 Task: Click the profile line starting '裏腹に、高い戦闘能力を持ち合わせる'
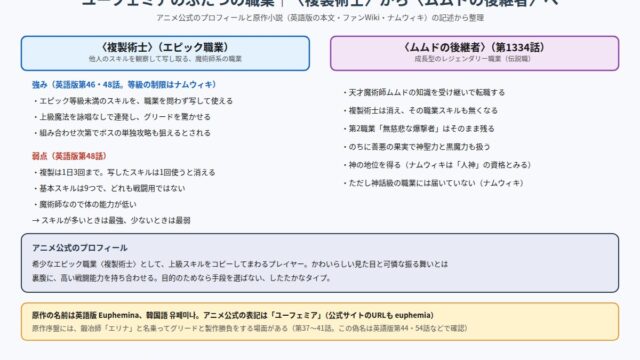[x=182, y=278]
